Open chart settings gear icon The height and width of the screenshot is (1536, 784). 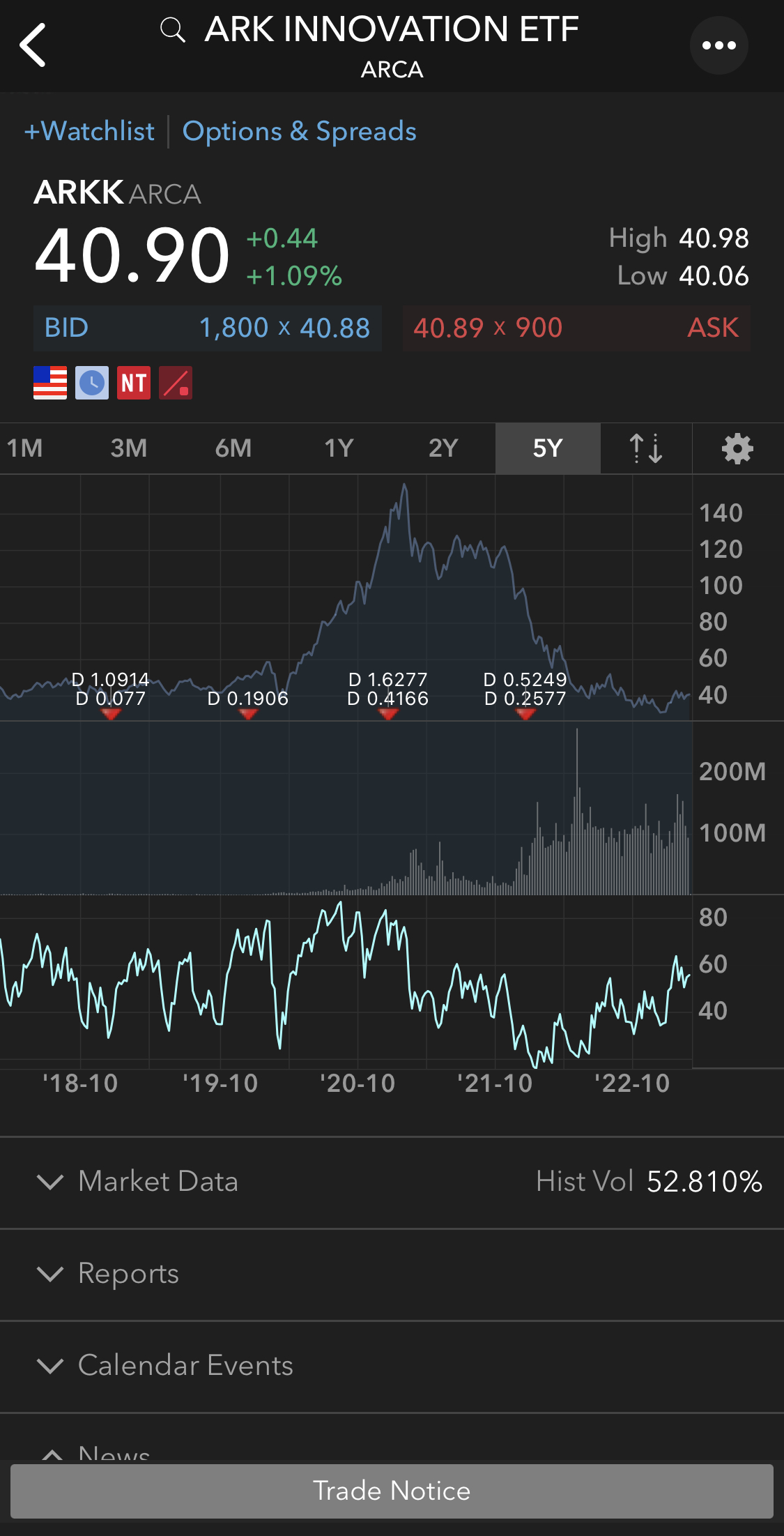[x=737, y=448]
